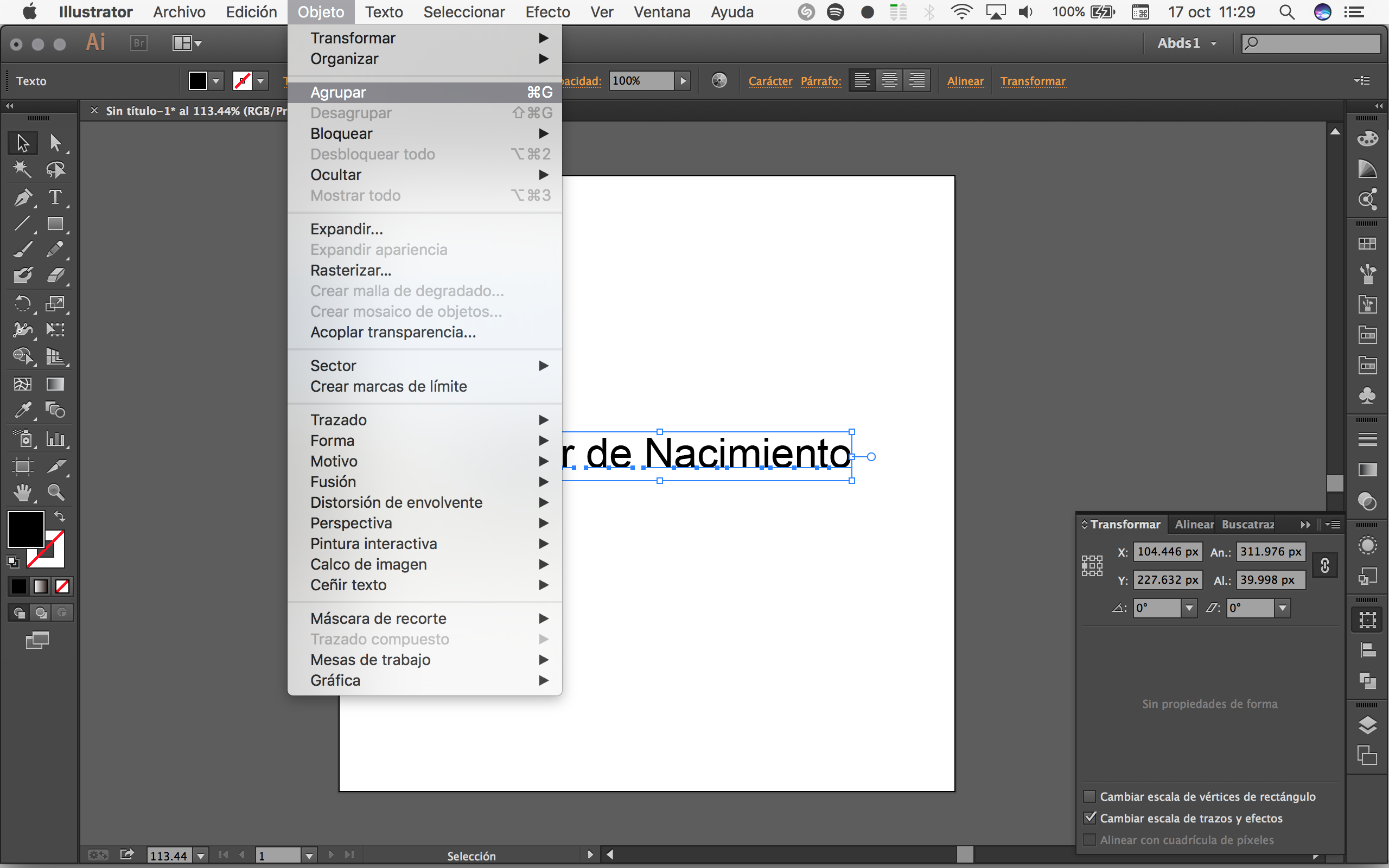Align text right in control bar
The image size is (1389, 868).
917,80
